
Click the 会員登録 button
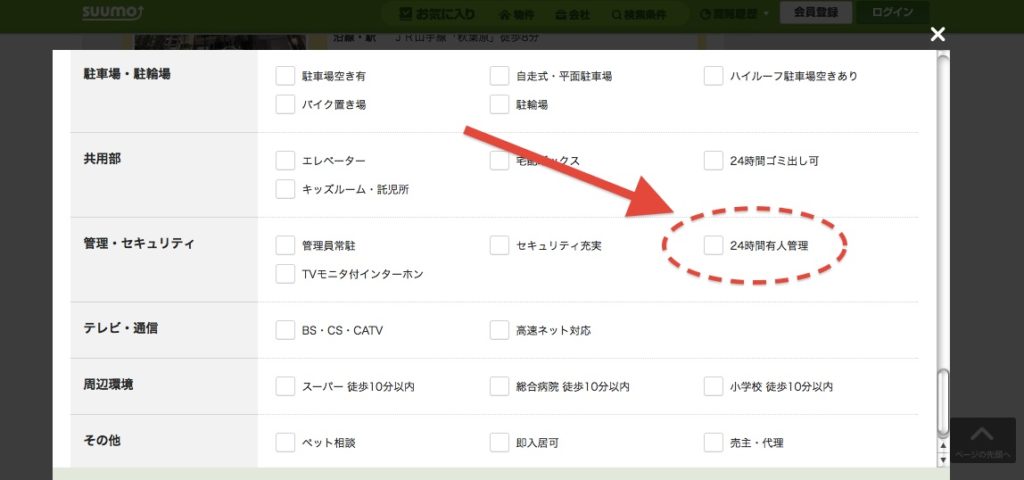coord(816,12)
